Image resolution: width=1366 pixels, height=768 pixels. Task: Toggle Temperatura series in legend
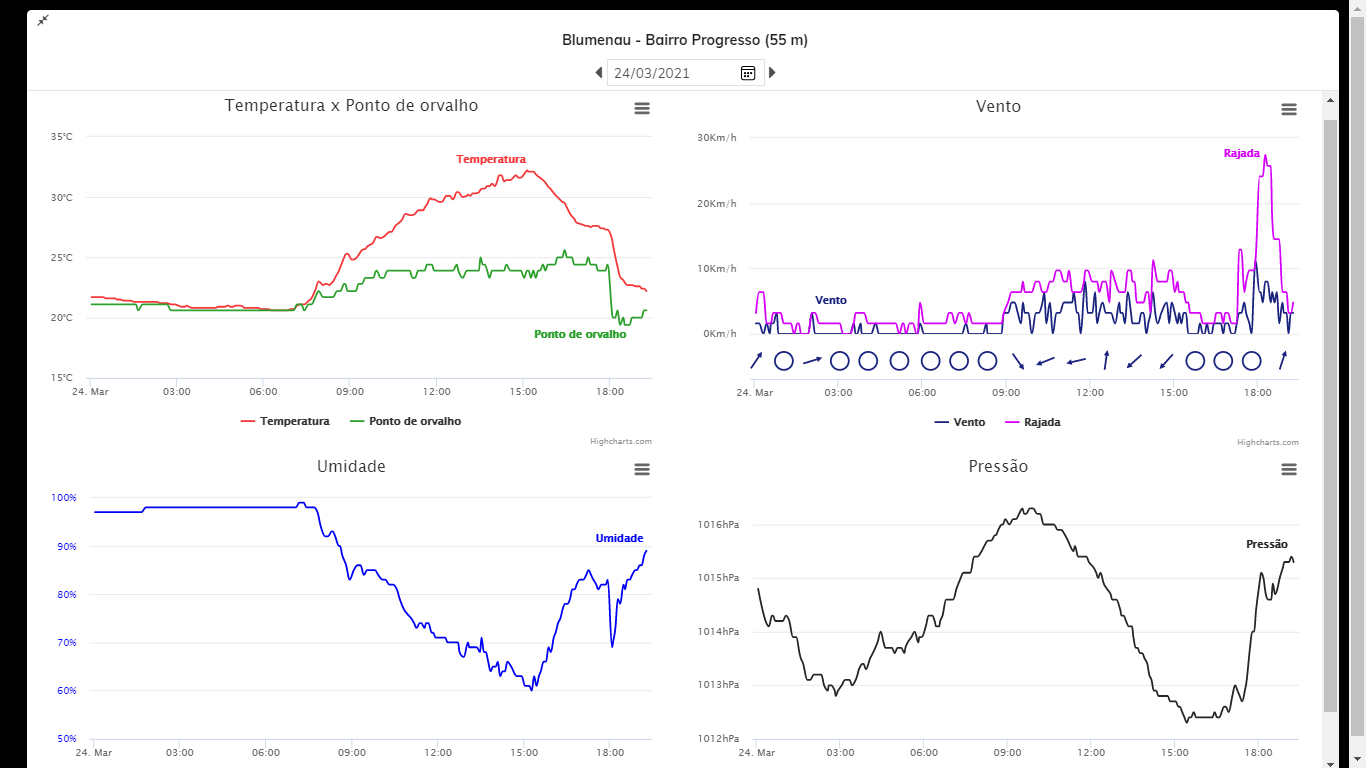[285, 421]
